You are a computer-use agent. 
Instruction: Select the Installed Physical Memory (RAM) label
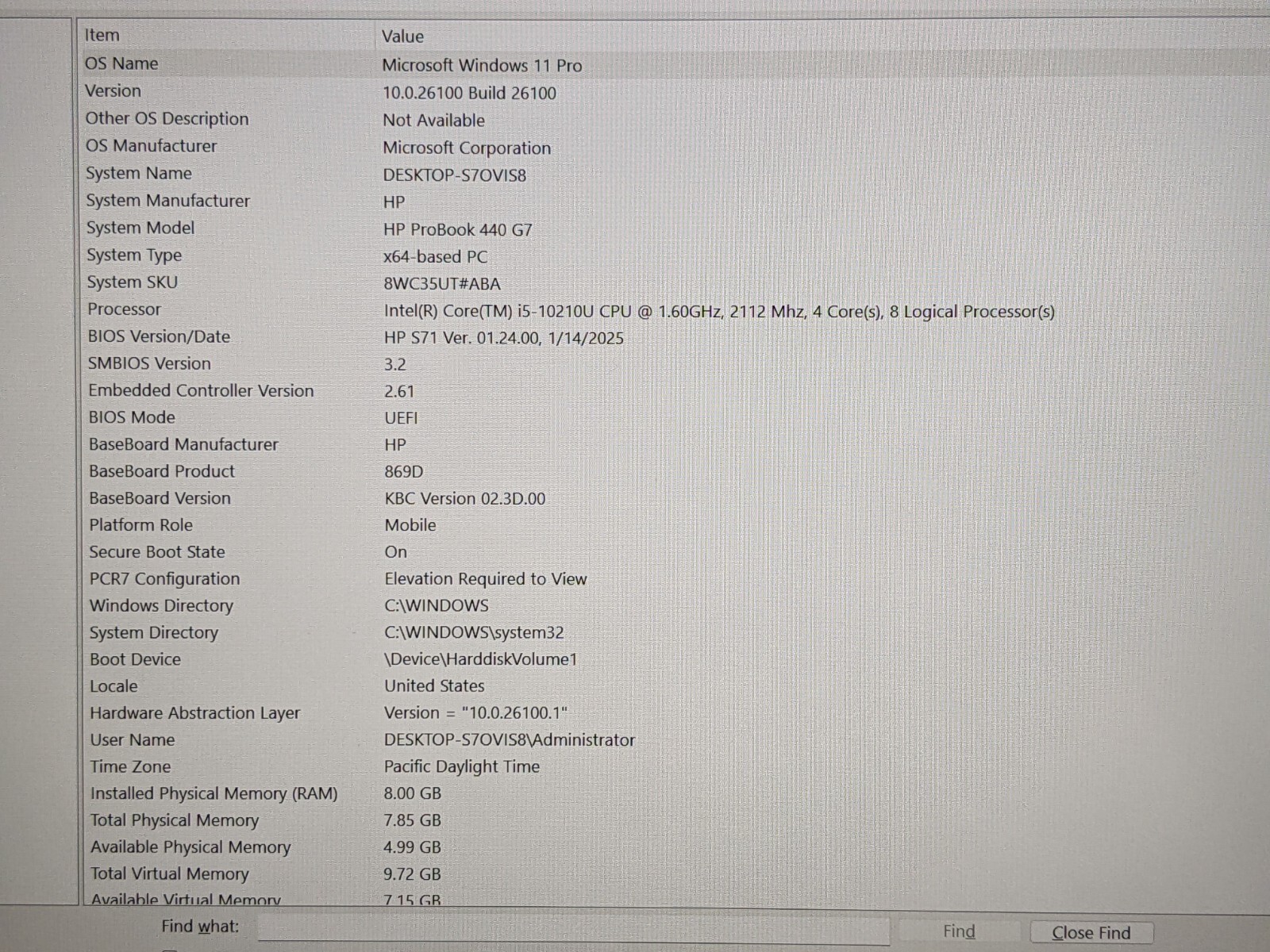pyautogui.click(x=214, y=794)
